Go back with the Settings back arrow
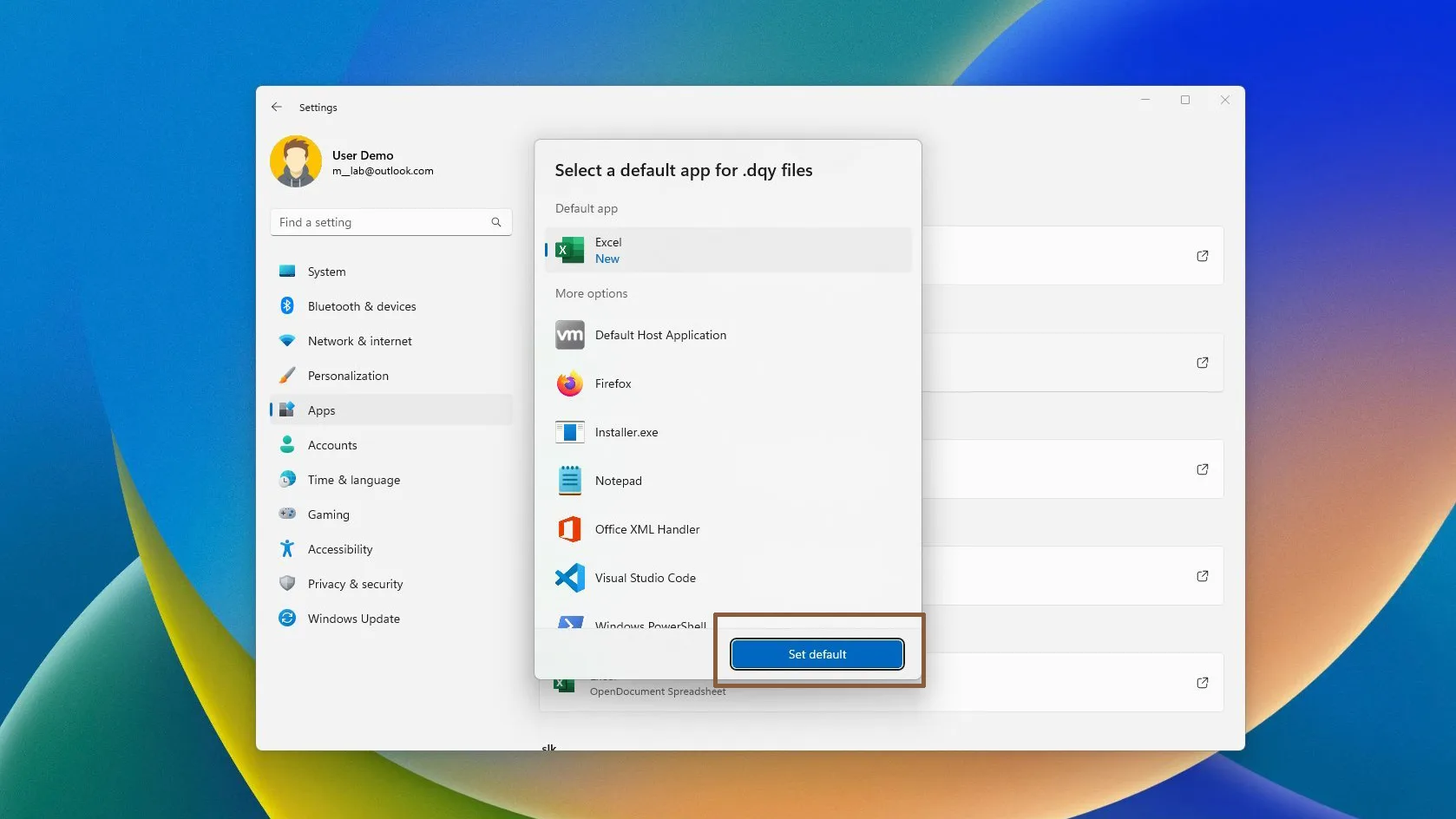The width and height of the screenshot is (1456, 819). (277, 107)
